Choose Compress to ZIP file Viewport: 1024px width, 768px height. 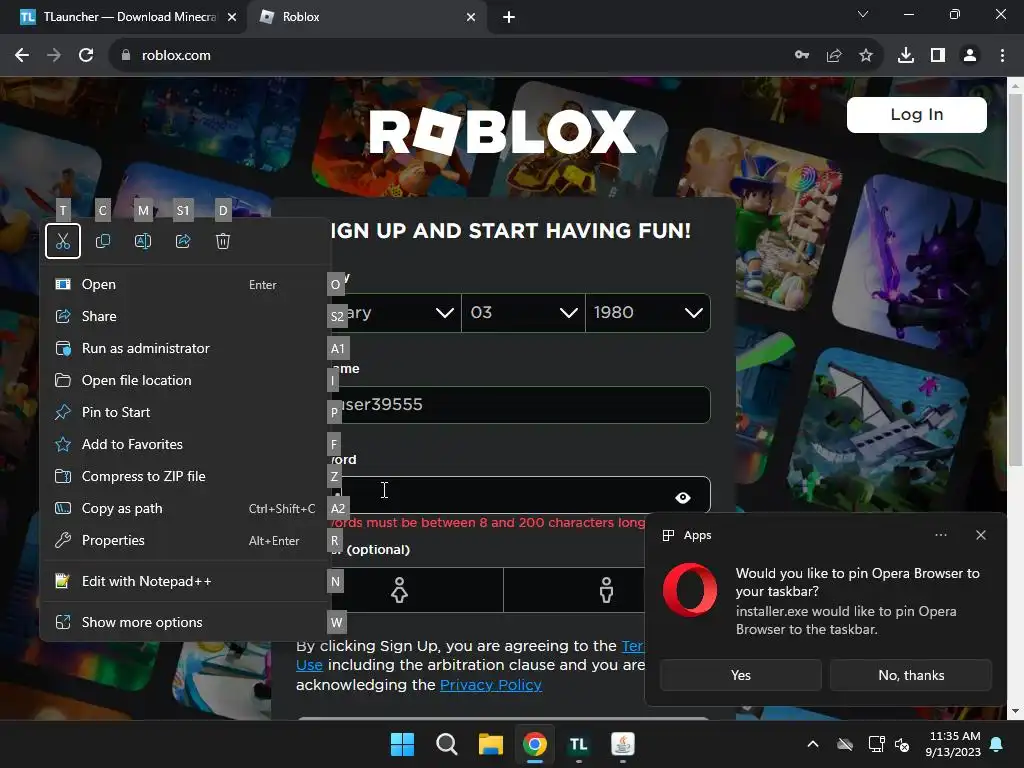click(x=185, y=476)
